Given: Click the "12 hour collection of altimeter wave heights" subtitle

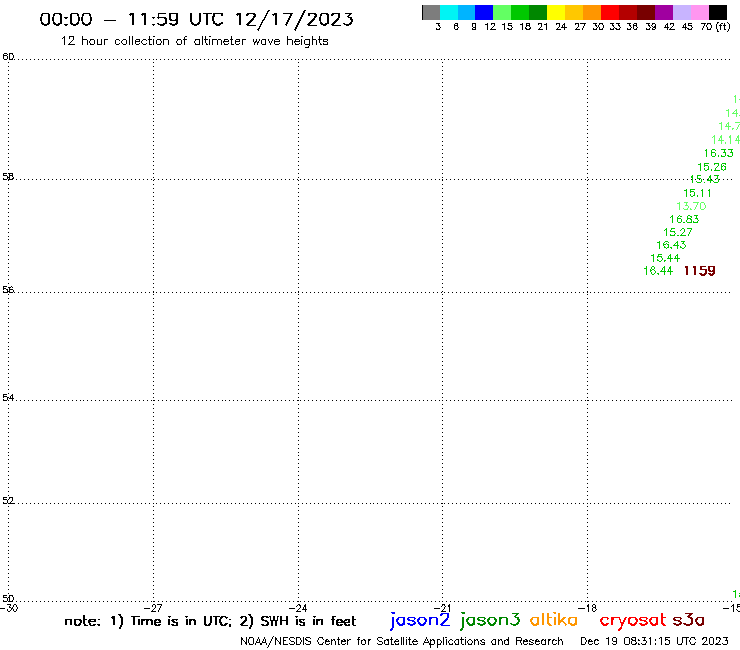Looking at the screenshot, I should coord(194,41).
